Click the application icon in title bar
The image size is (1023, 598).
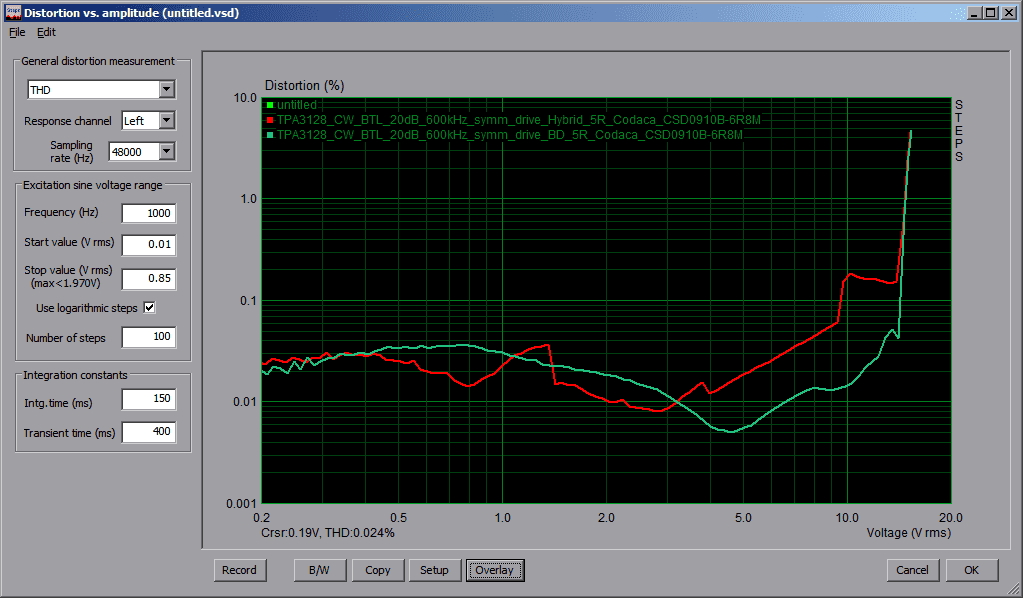coord(12,13)
